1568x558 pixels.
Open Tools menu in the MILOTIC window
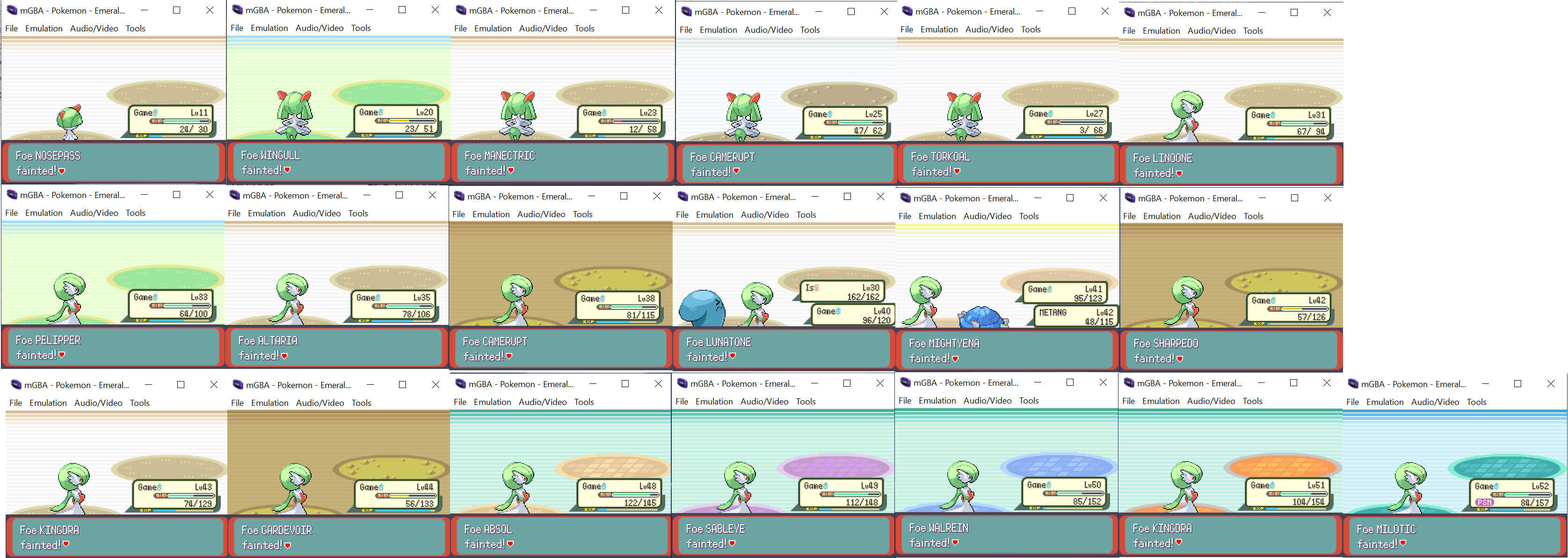[x=1477, y=402]
